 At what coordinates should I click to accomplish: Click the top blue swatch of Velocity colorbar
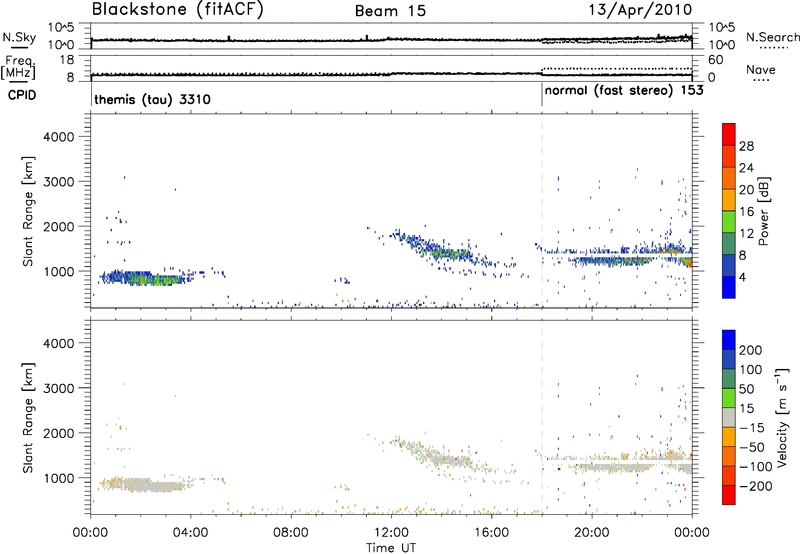click(729, 339)
